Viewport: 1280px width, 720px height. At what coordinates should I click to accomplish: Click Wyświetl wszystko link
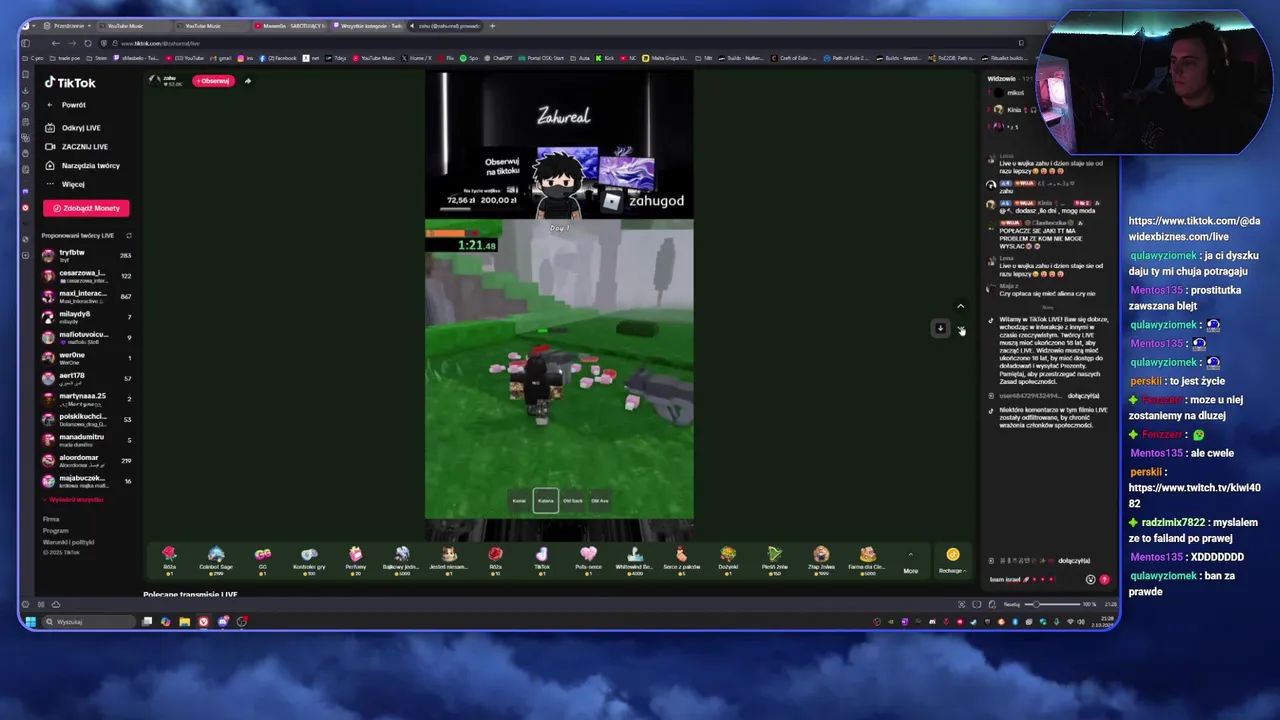click(74, 499)
